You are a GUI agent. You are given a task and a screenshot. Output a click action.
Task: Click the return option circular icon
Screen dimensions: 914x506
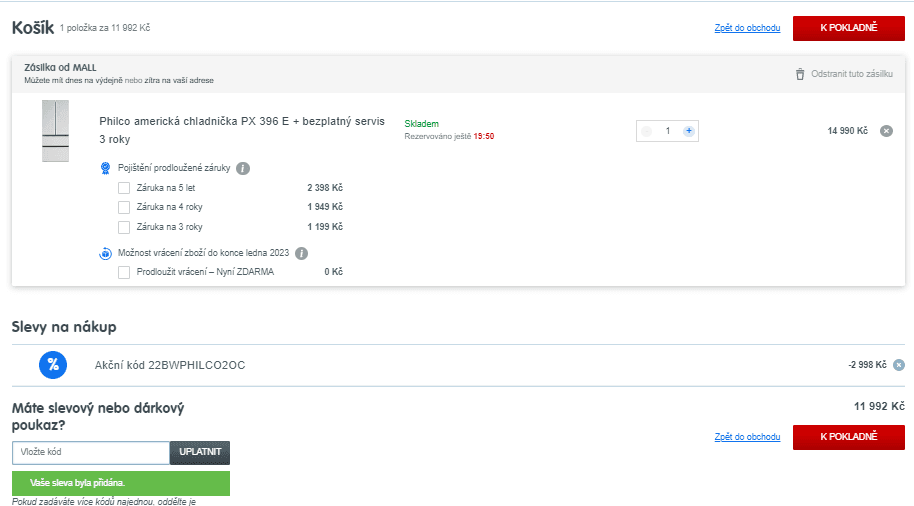pos(105,254)
